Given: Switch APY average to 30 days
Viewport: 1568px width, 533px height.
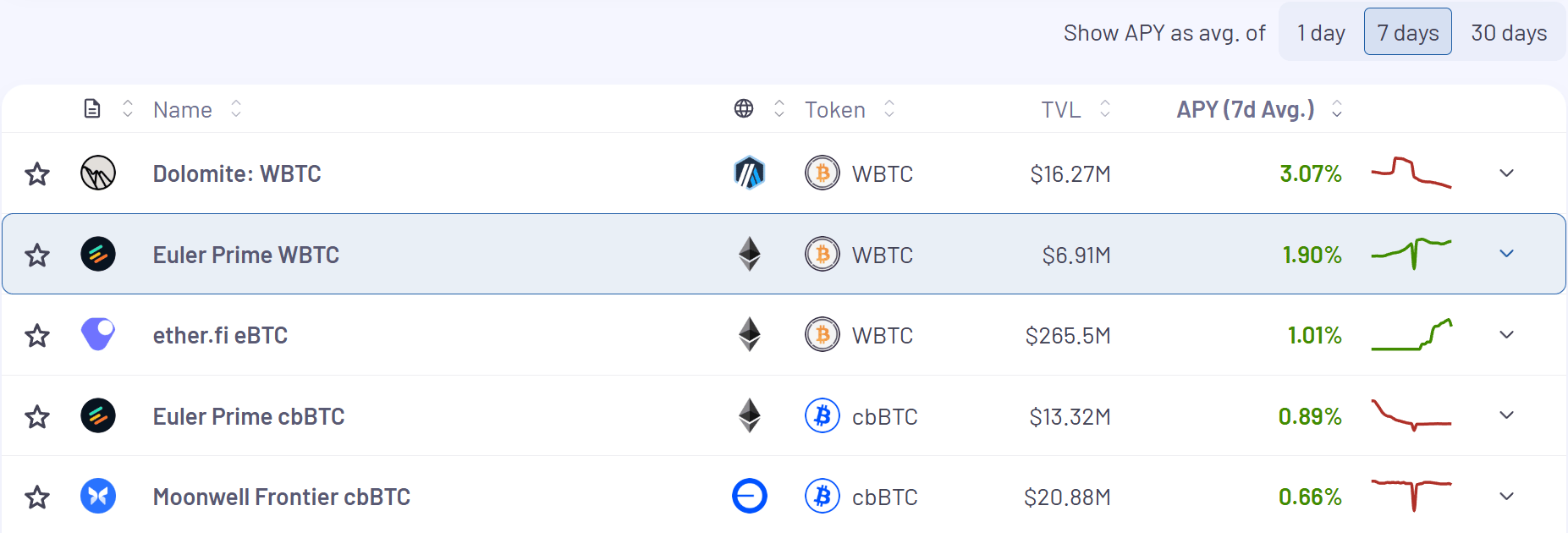Looking at the screenshot, I should [x=1509, y=32].
